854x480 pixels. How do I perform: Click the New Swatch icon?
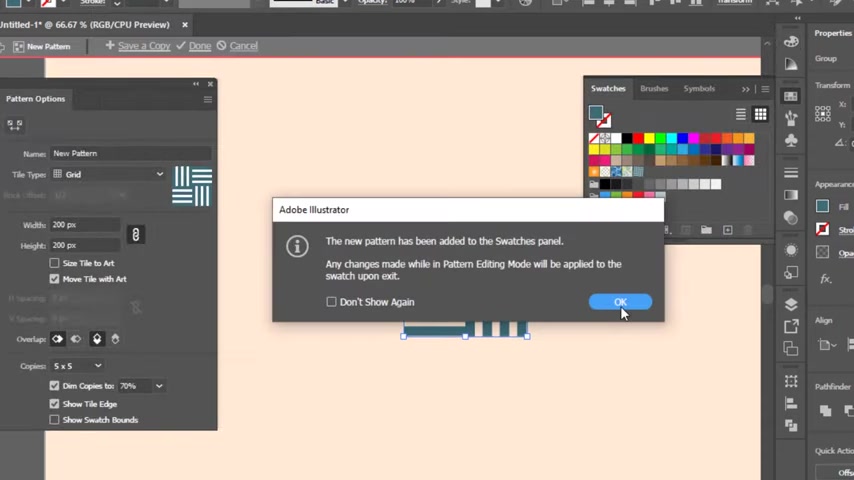(x=728, y=230)
